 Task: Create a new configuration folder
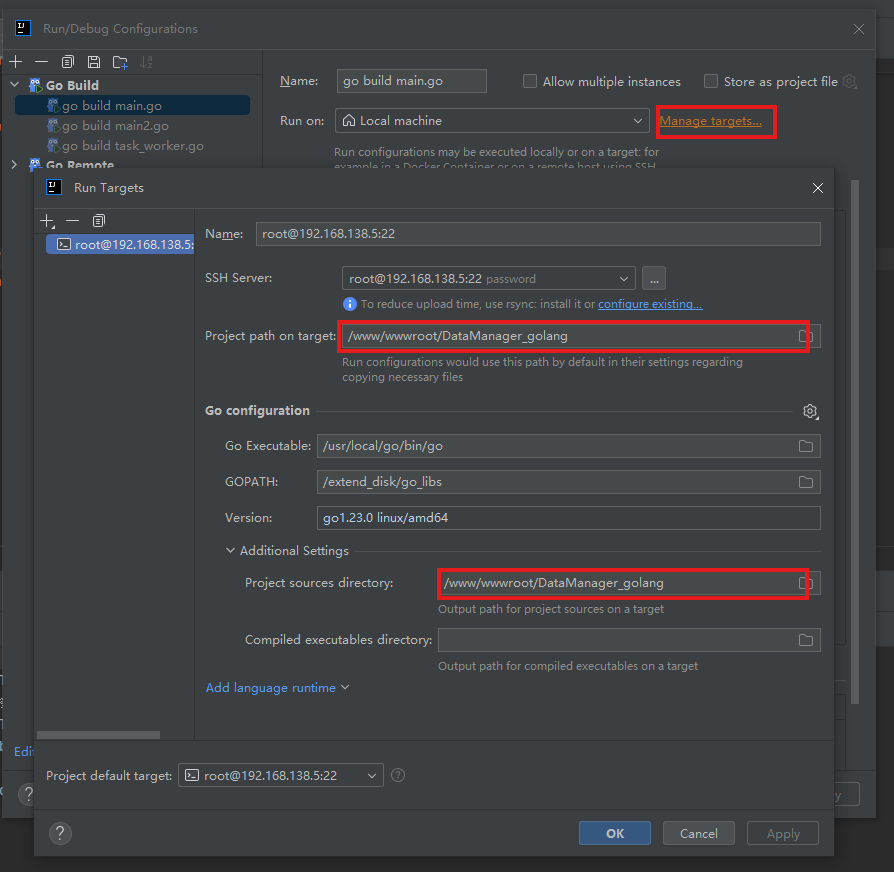120,62
